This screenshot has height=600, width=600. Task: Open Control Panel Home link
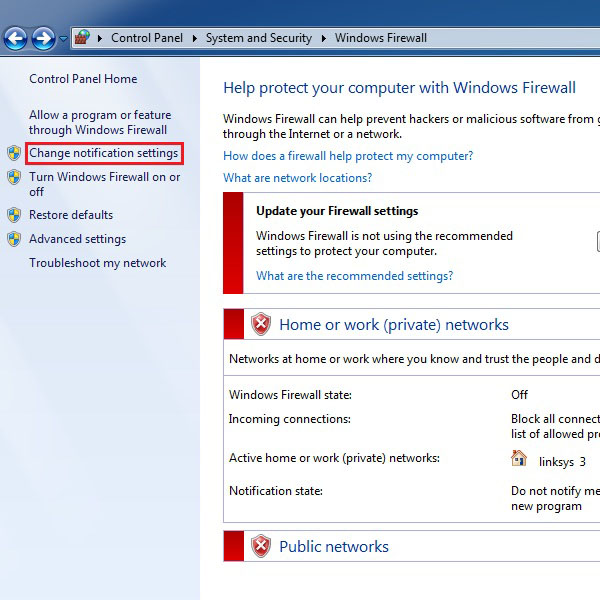(83, 79)
